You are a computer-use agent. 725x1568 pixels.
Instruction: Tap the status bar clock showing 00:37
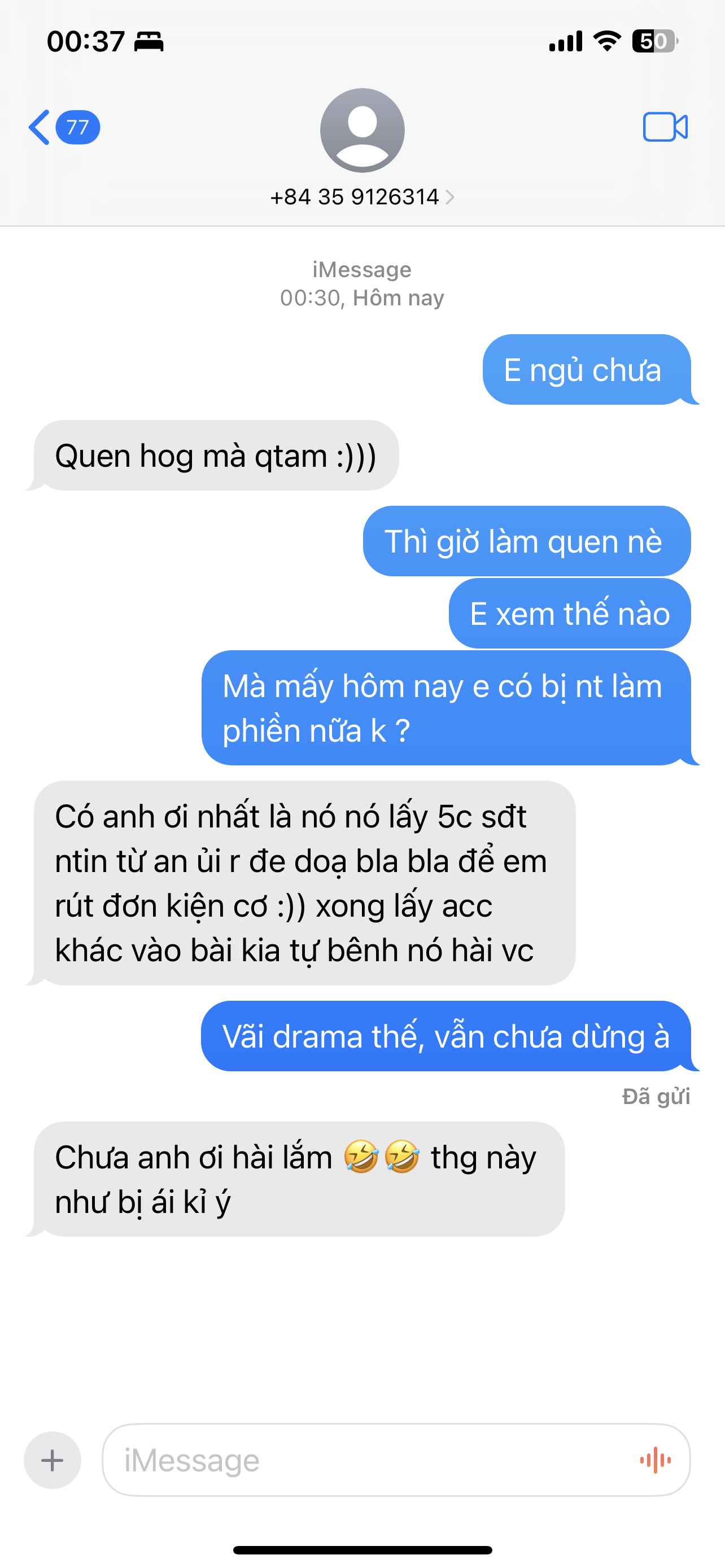tap(86, 41)
